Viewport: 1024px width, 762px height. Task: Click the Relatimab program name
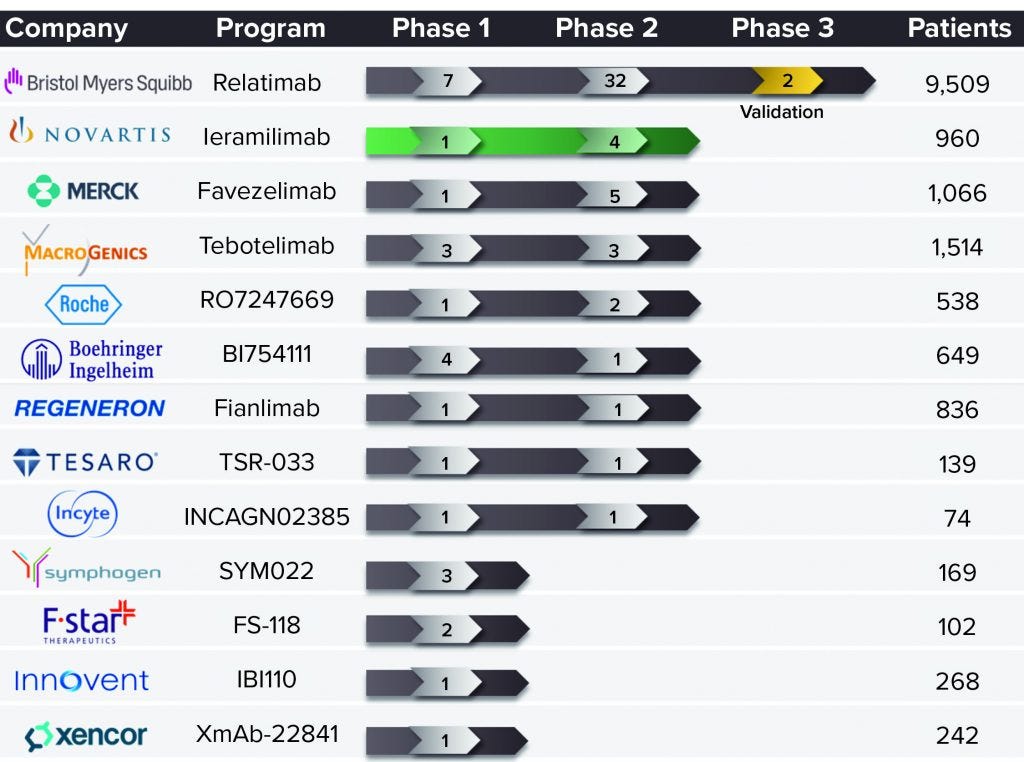(267, 82)
